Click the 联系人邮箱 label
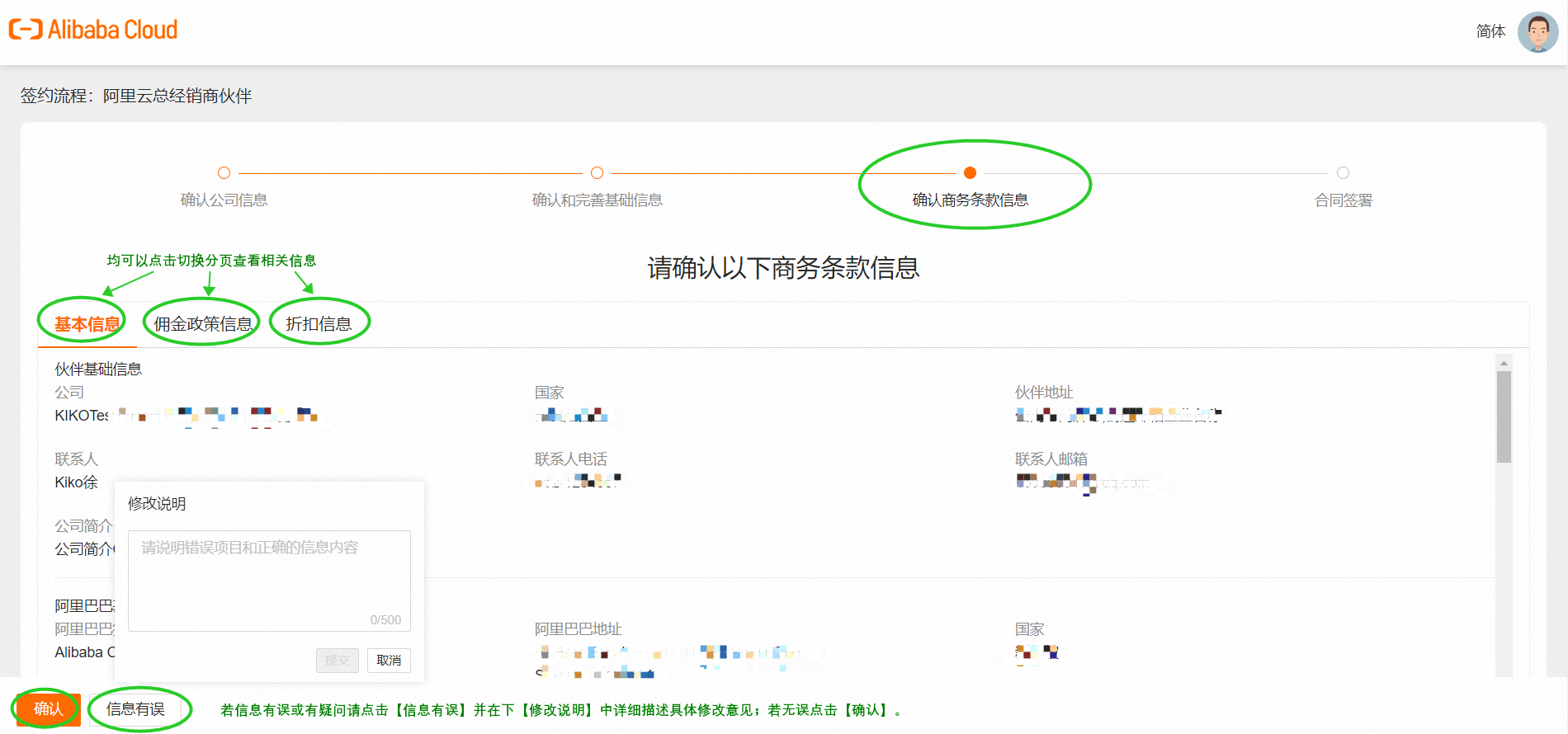This screenshot has width=1568, height=734. (x=1051, y=459)
